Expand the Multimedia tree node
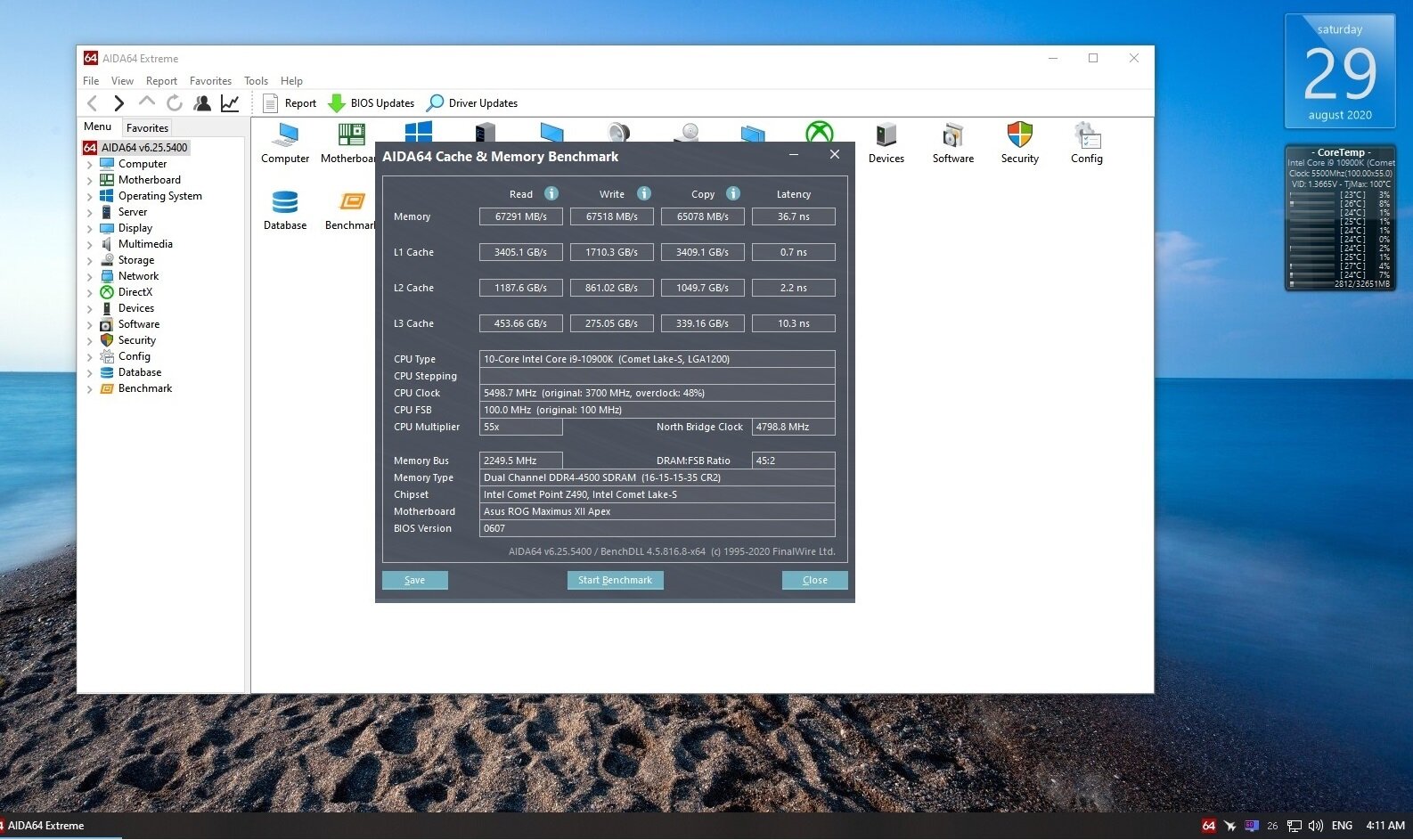Viewport: 1413px width, 840px height. point(89,245)
